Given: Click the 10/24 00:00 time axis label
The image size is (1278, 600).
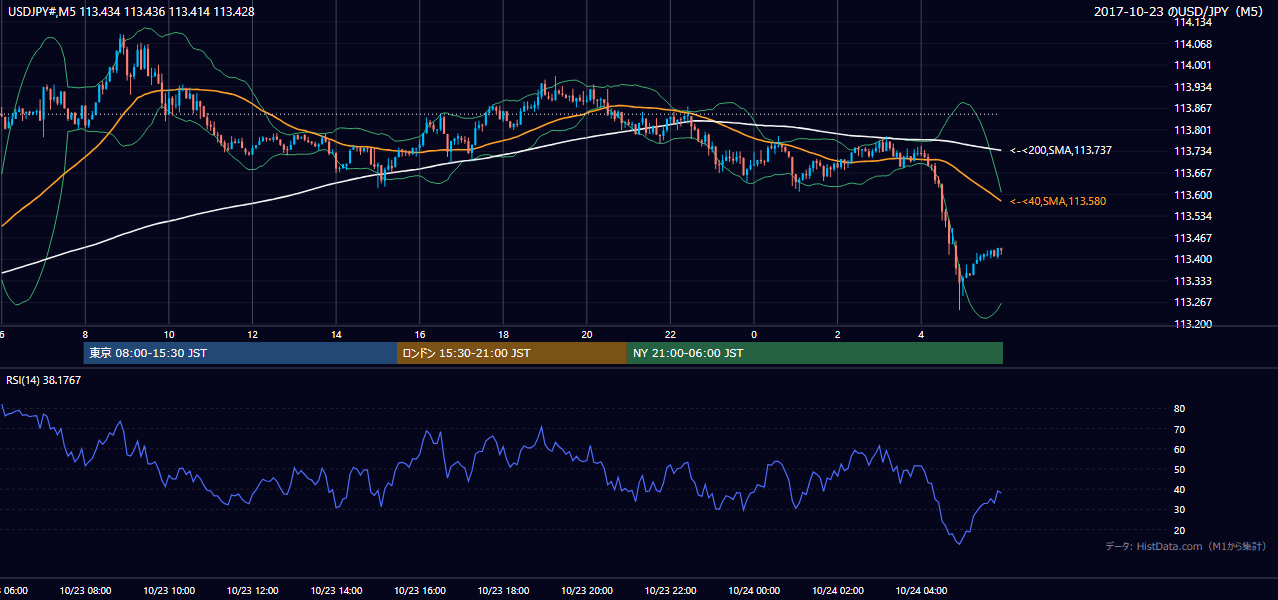Looking at the screenshot, I should pos(755,591).
